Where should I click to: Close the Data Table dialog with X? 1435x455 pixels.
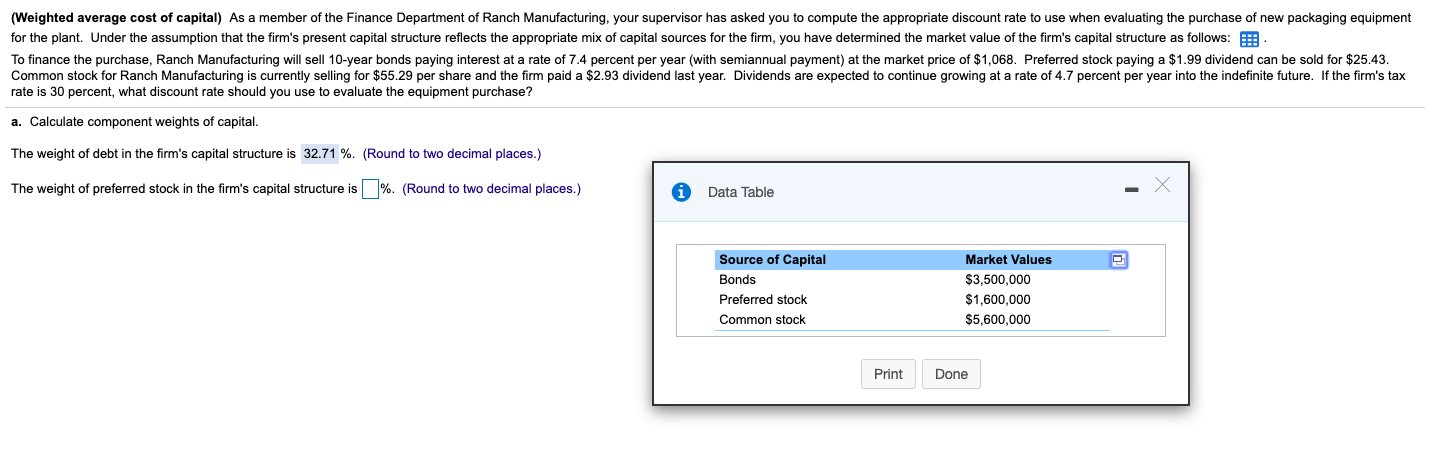point(1161,184)
